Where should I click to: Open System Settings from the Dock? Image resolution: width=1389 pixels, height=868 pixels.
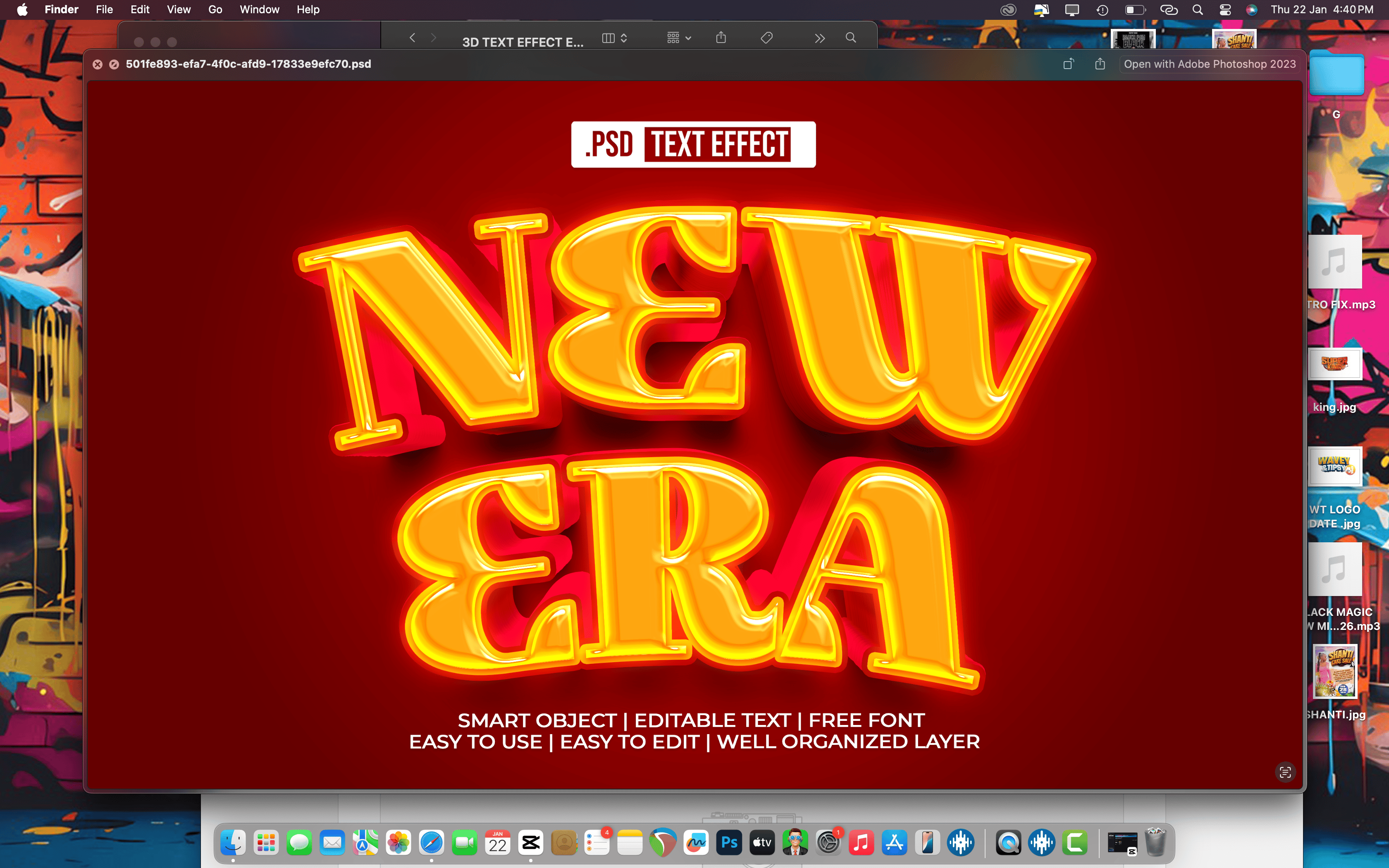click(x=828, y=842)
